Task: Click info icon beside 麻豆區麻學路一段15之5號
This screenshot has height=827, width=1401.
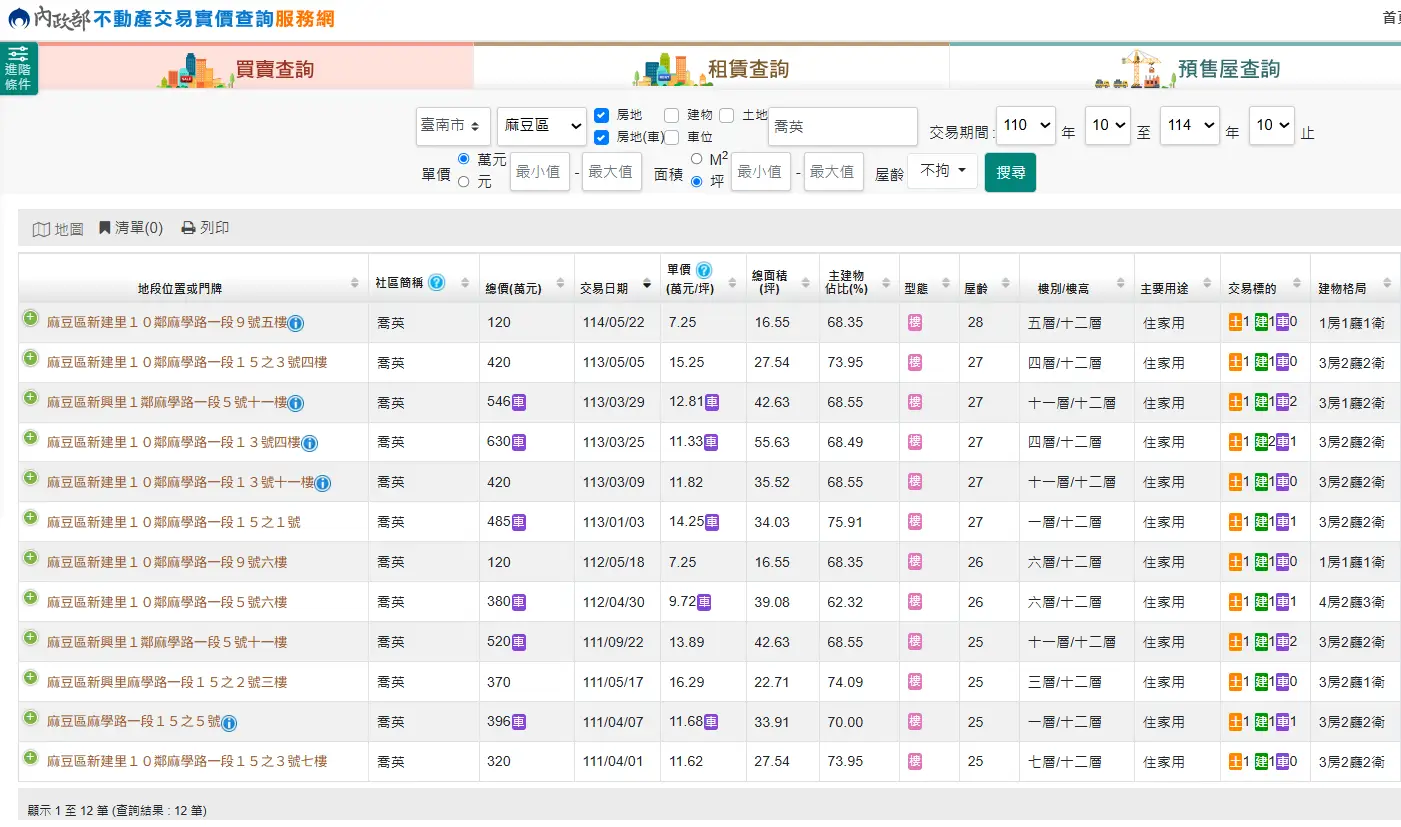Action: [229, 723]
